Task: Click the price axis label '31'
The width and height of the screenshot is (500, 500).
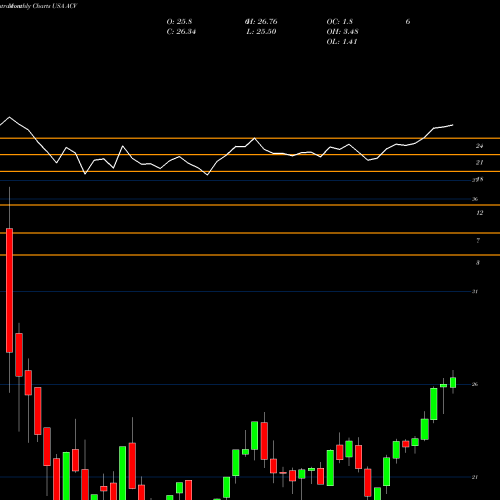Action: pyautogui.click(x=475, y=291)
